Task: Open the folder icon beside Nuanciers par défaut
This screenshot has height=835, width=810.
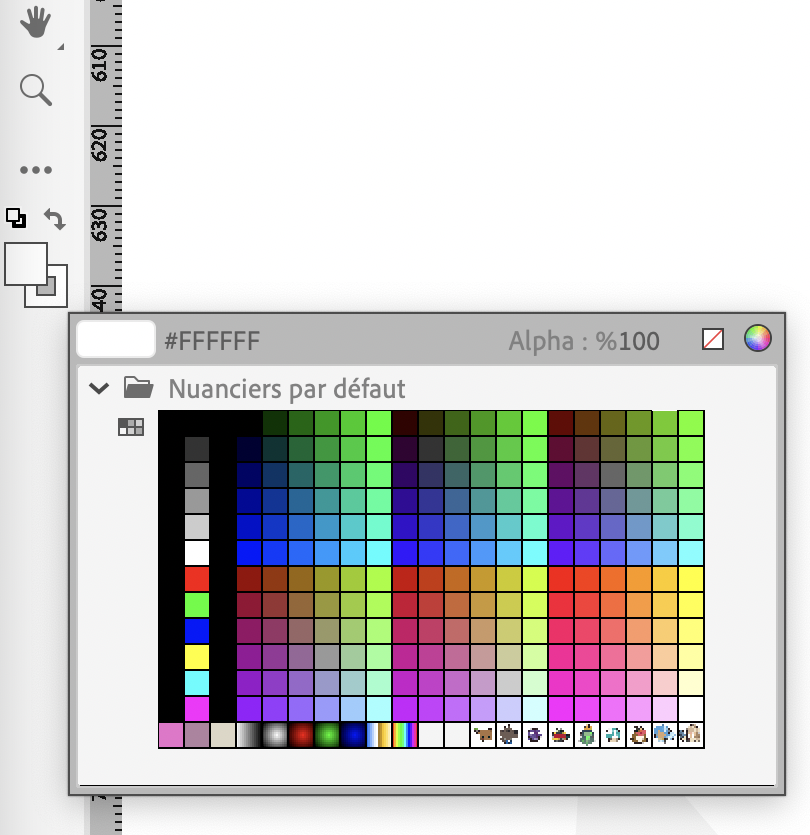Action: pyautogui.click(x=138, y=388)
